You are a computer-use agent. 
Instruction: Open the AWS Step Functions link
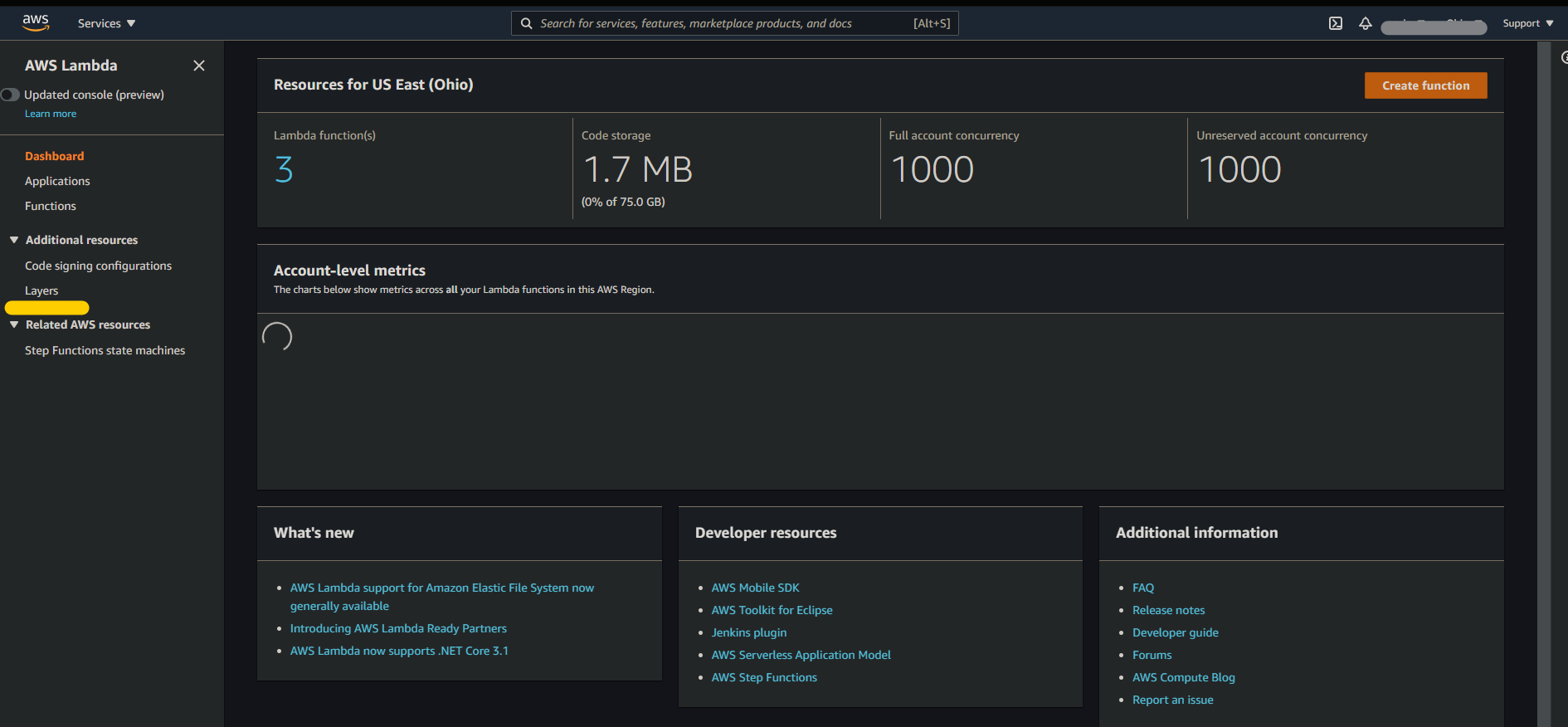(764, 677)
